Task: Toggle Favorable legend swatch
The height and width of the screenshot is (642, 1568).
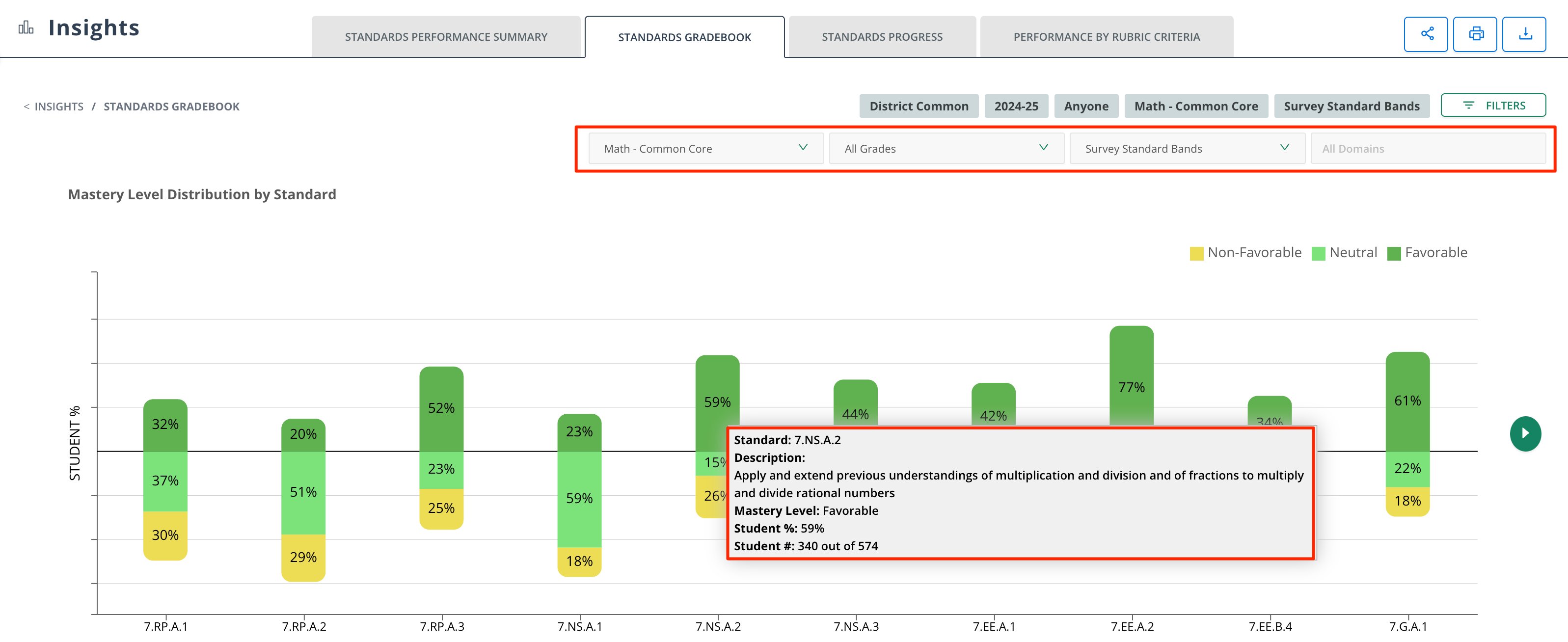Action: tap(1393, 253)
